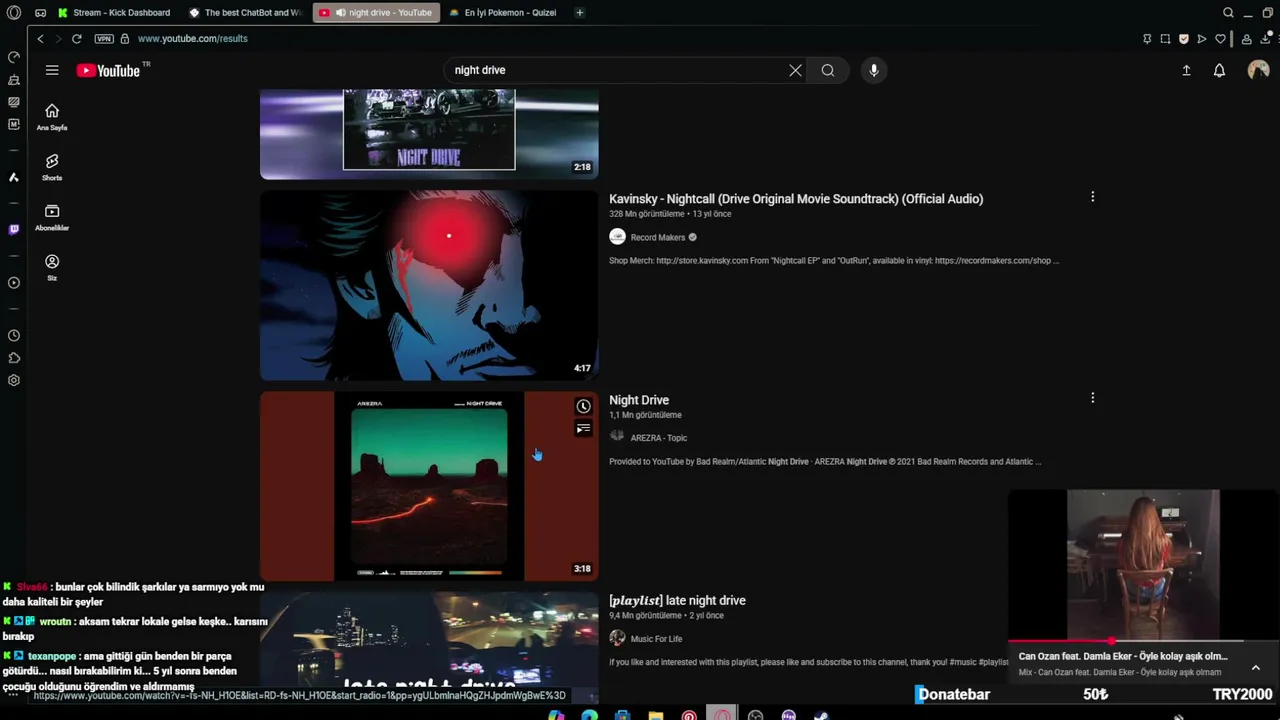Take a snapshot with the capture icon
The height and width of the screenshot is (720, 1280).
[1165, 39]
